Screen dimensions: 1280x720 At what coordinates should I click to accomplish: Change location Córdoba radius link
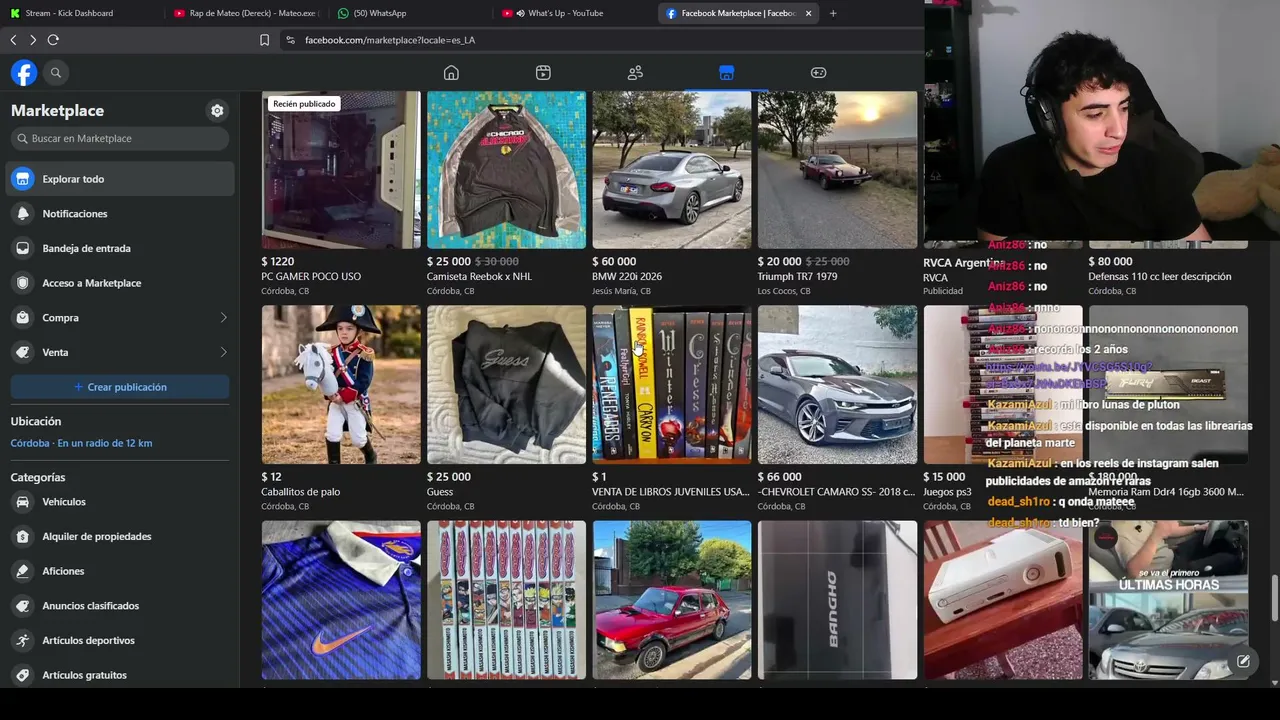[81, 443]
